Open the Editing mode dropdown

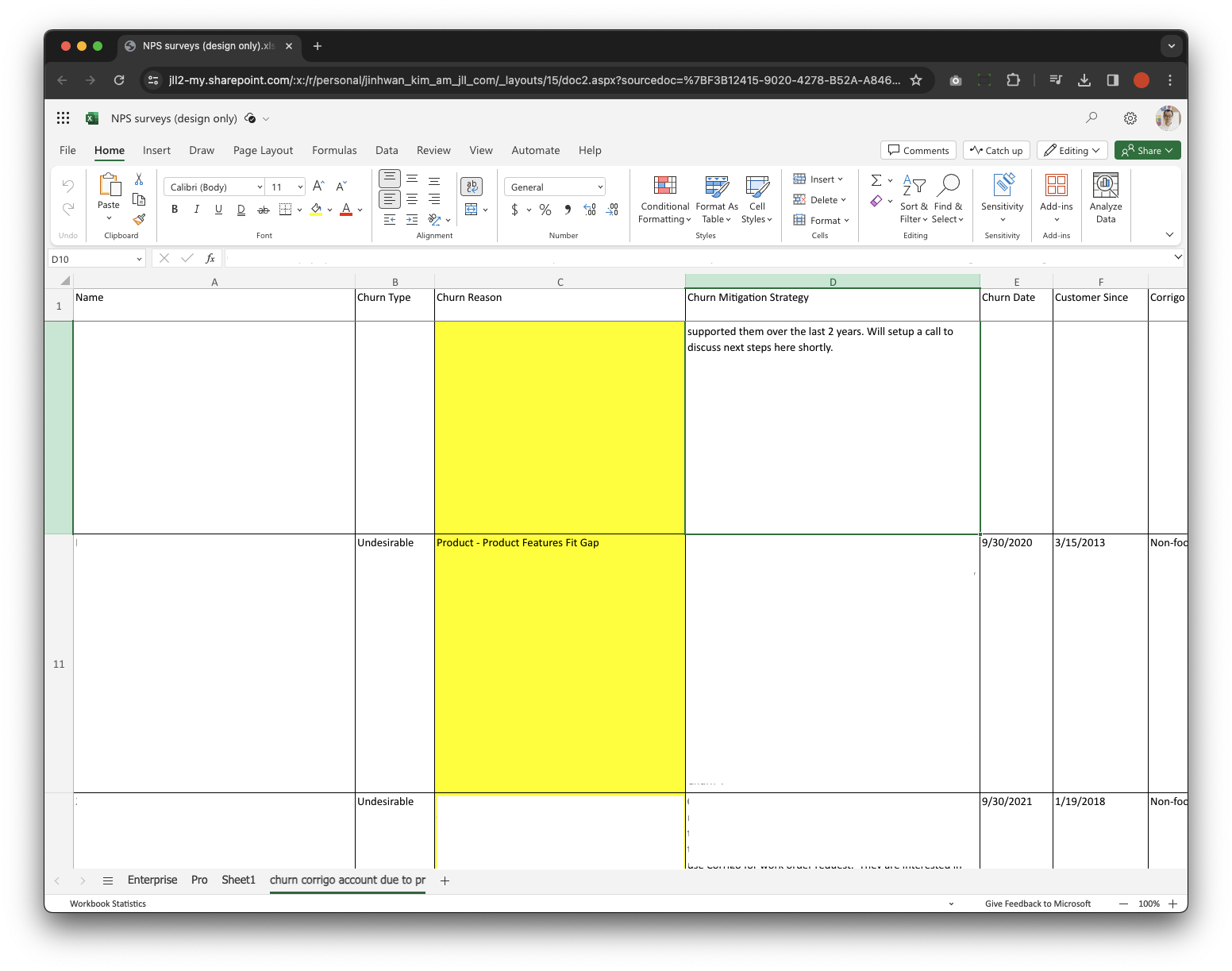(x=1072, y=151)
